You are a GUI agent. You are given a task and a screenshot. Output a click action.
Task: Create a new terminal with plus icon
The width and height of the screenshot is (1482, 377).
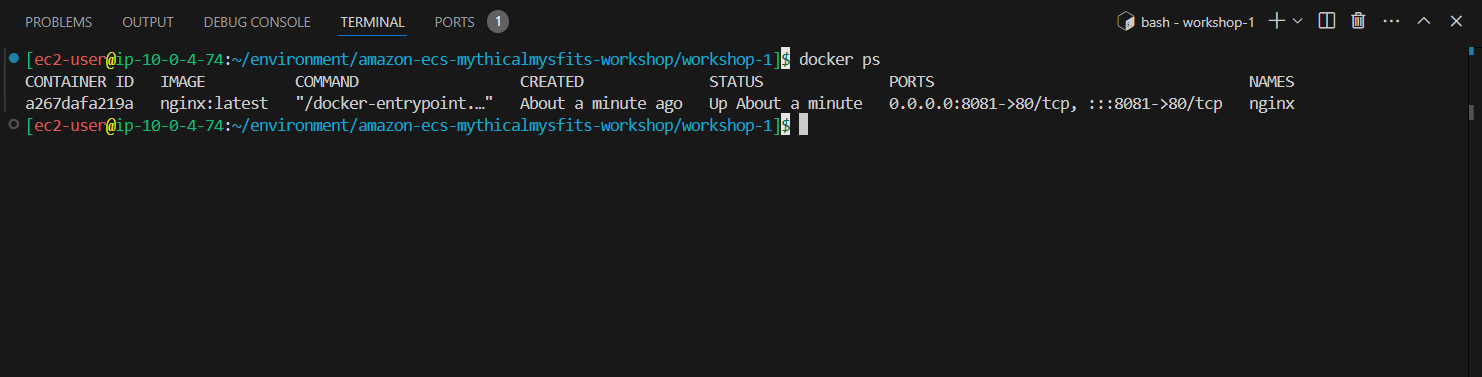pyautogui.click(x=1276, y=21)
